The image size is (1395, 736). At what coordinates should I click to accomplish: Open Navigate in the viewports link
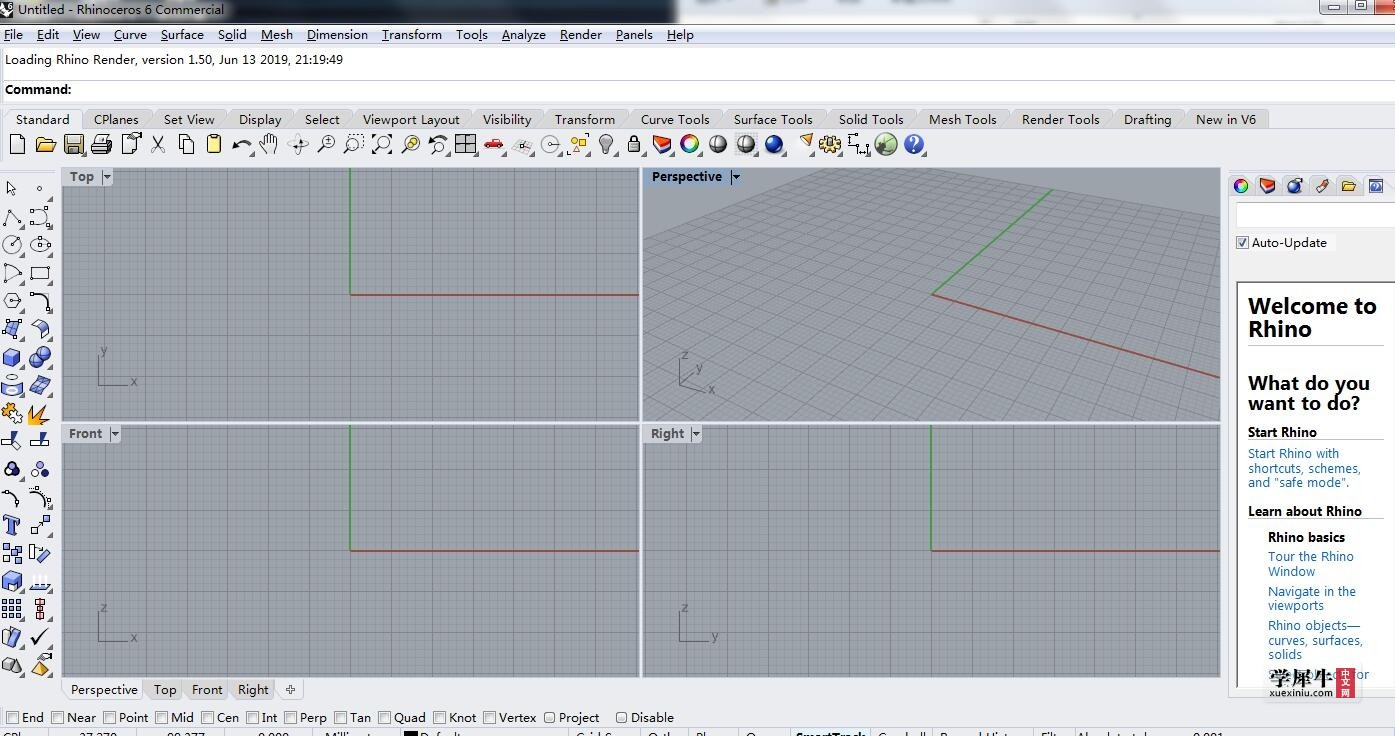click(1312, 598)
